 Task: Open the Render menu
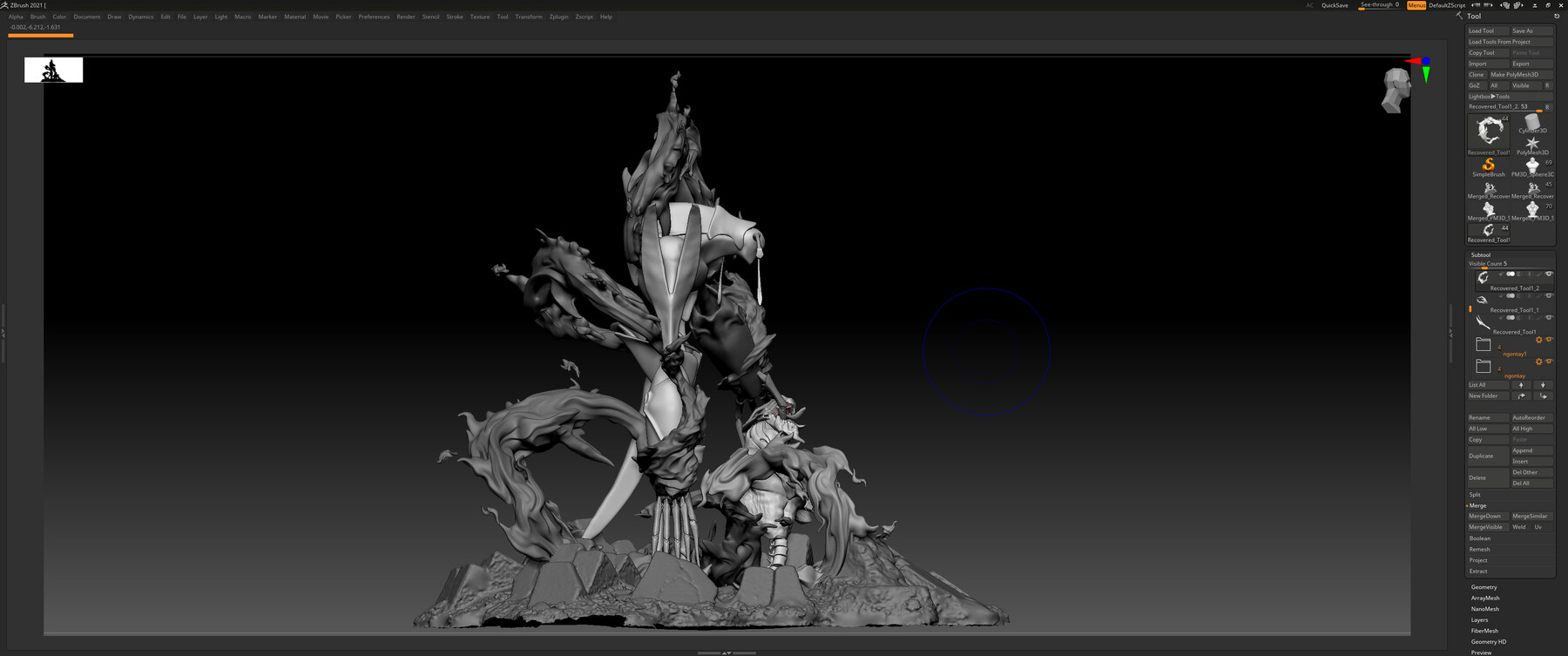(x=406, y=17)
